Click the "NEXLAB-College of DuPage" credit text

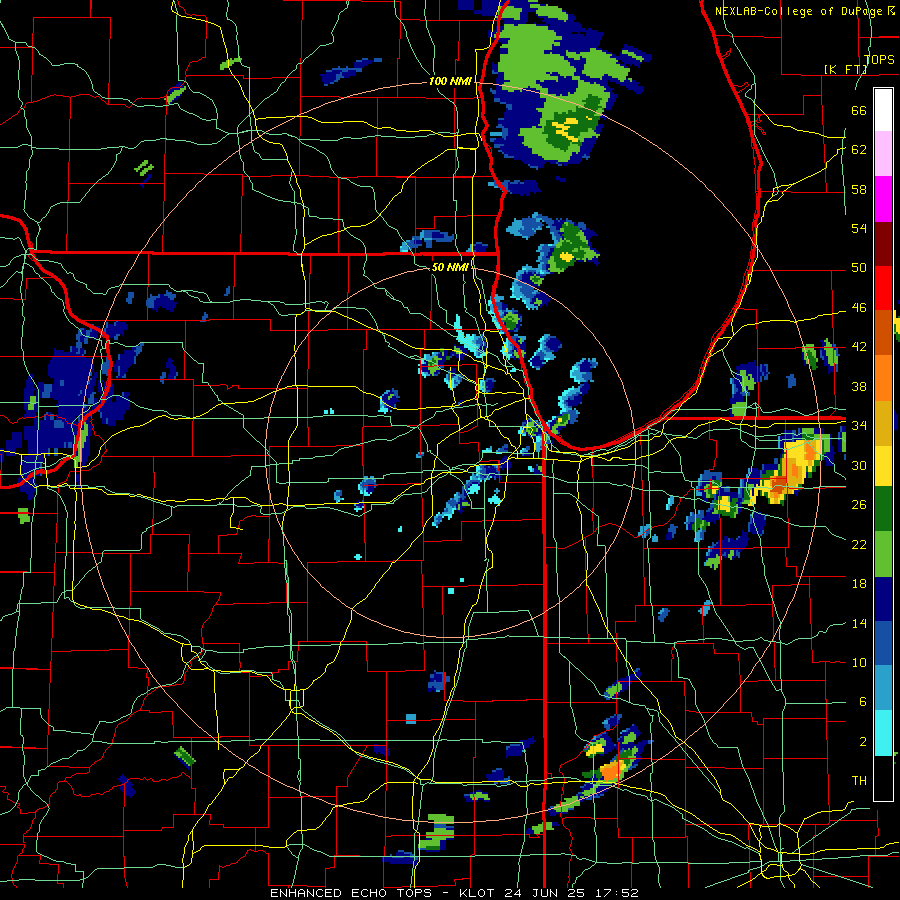coord(800,11)
